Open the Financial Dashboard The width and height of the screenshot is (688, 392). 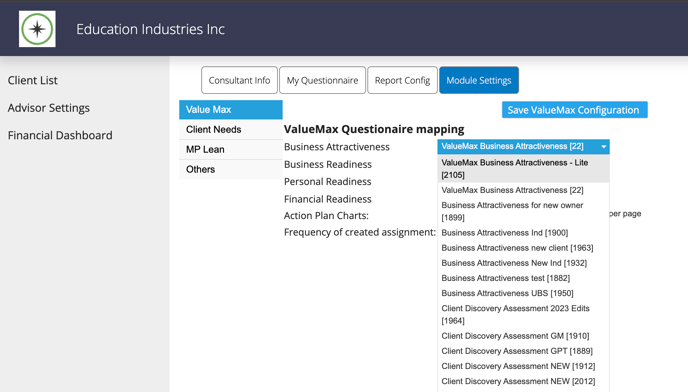(60, 135)
